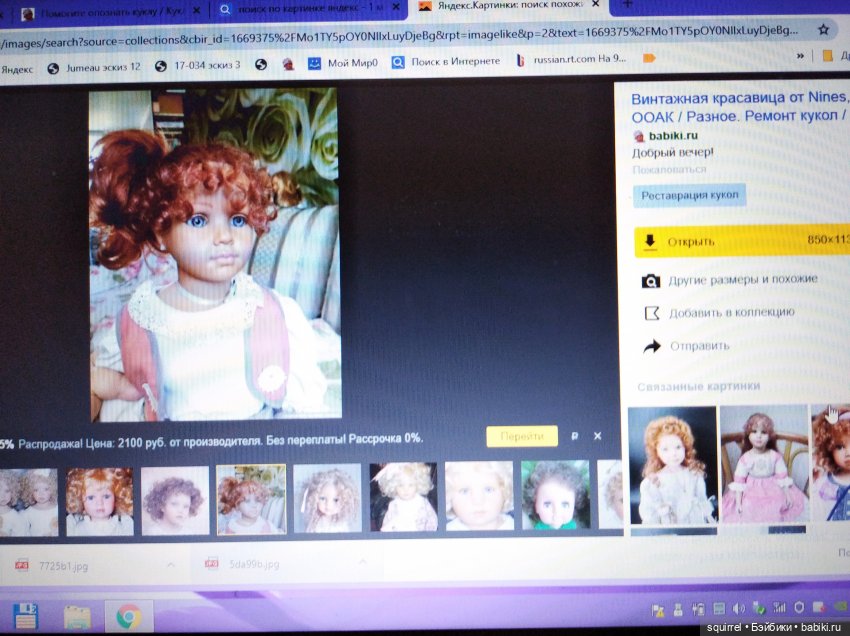
Task: Click the add-to-collection bookmark icon
Action: tap(651, 313)
